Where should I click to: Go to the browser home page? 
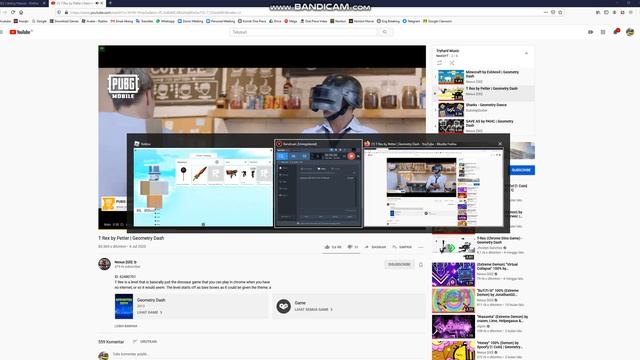21,12
